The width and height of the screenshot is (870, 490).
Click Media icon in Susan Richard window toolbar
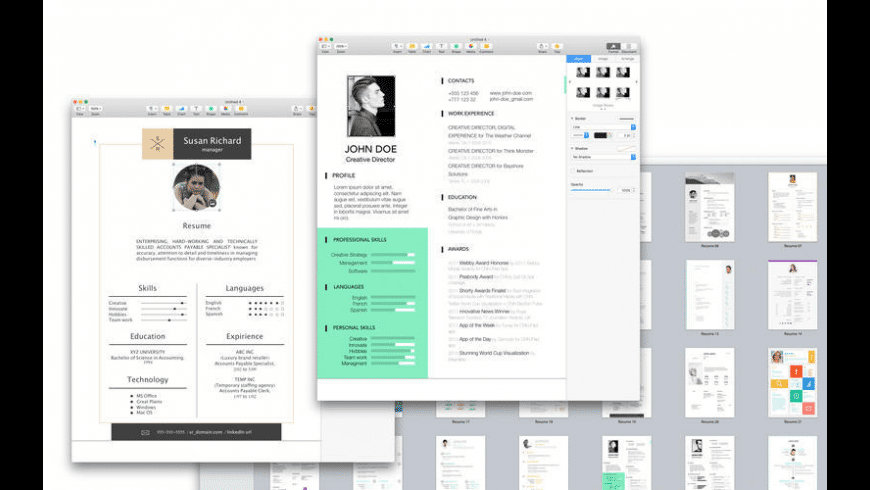pos(225,109)
